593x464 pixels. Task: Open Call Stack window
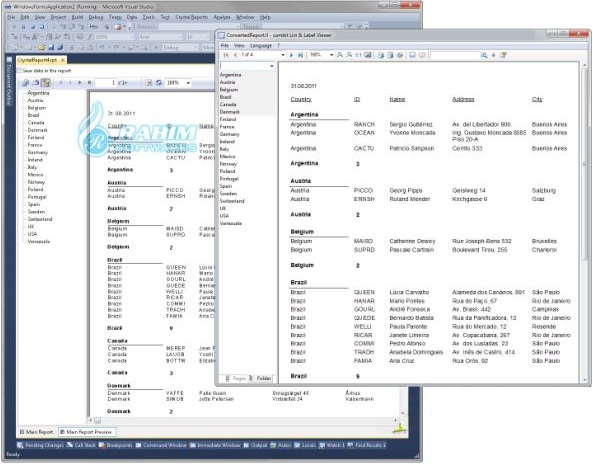coord(81,445)
